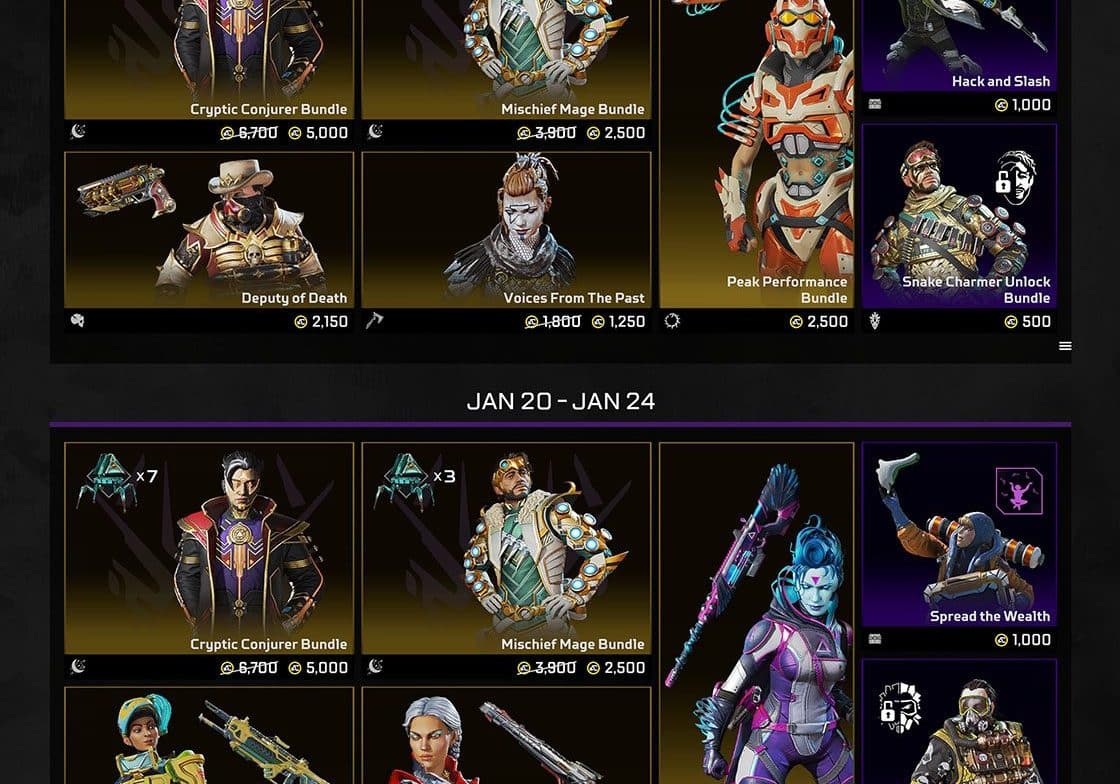Select the pink emote icon on Spread the Wealth
Screen dimensions: 1120x784
click(x=1019, y=491)
